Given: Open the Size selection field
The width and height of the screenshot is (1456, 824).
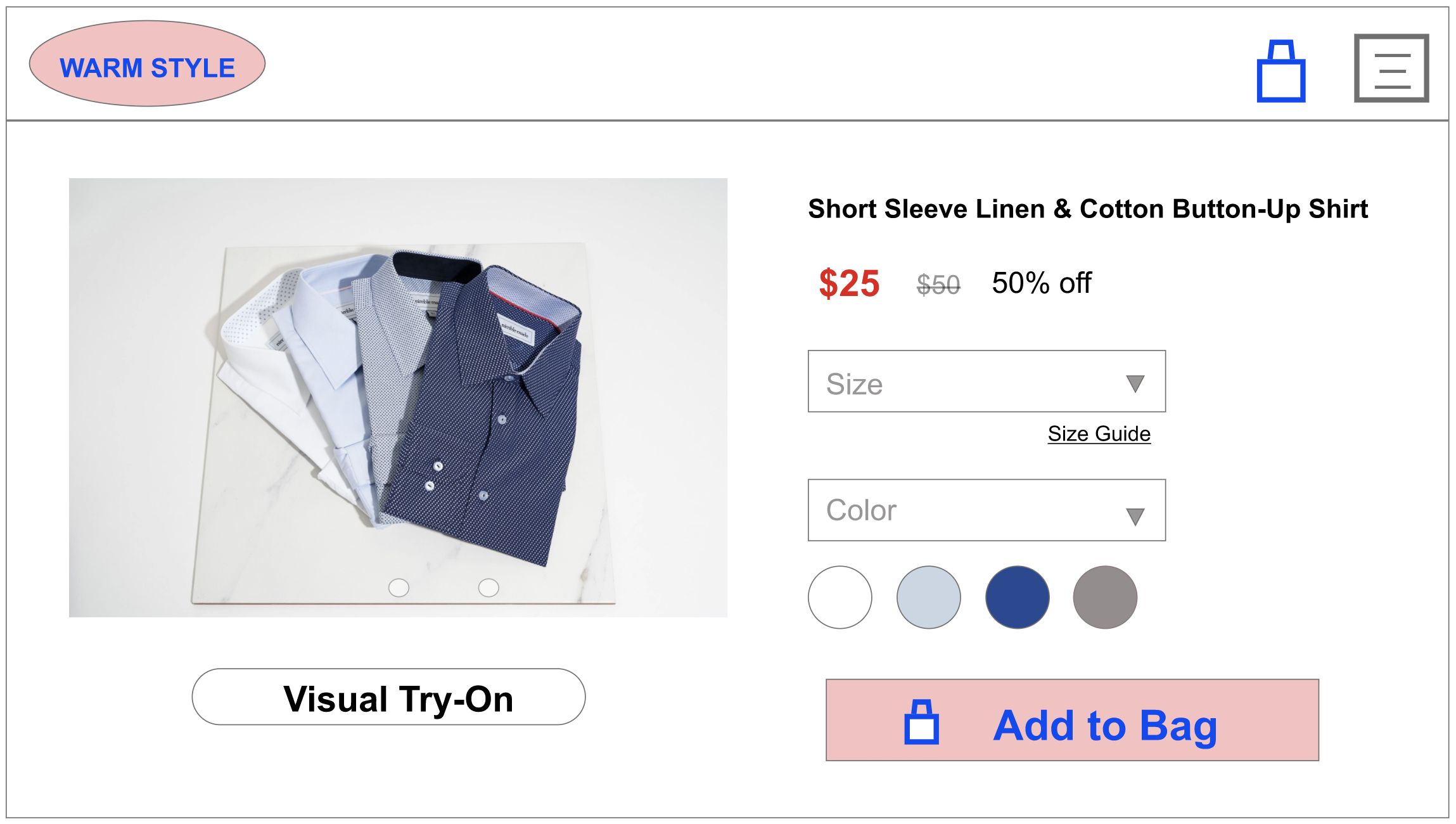Looking at the screenshot, I should 963,382.
